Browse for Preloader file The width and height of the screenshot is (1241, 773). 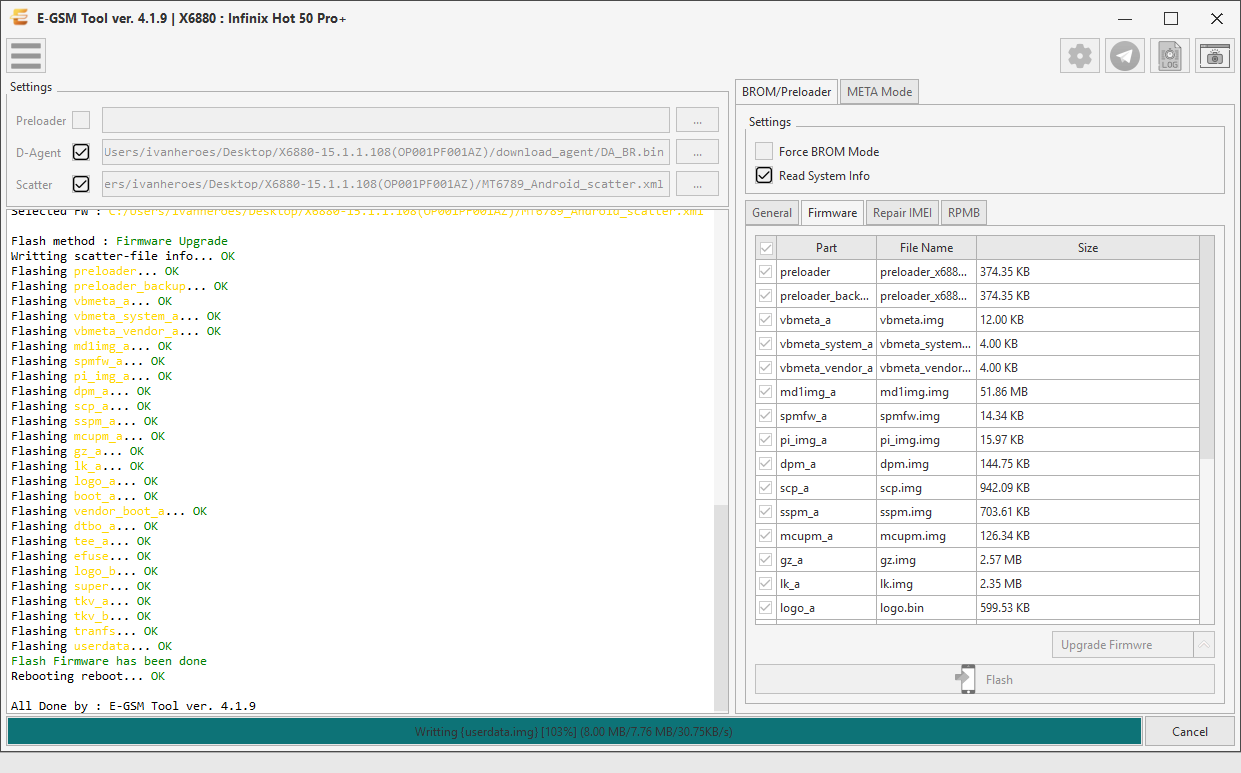[697, 120]
